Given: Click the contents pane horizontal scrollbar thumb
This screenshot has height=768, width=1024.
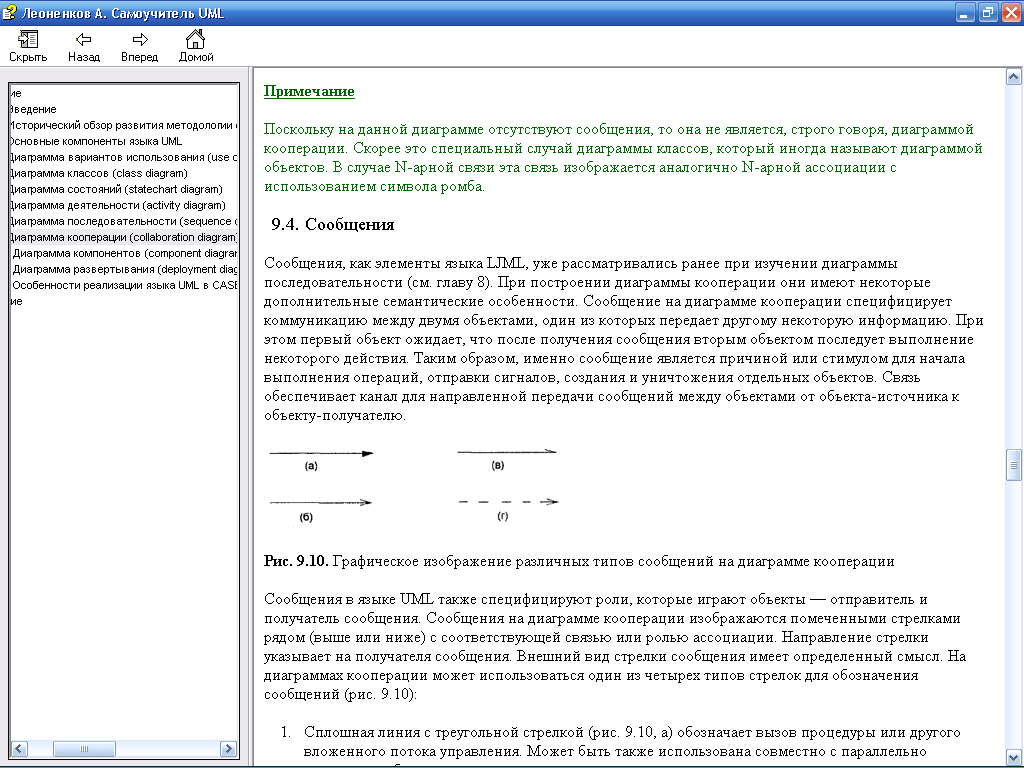Looking at the screenshot, I should click(84, 748).
